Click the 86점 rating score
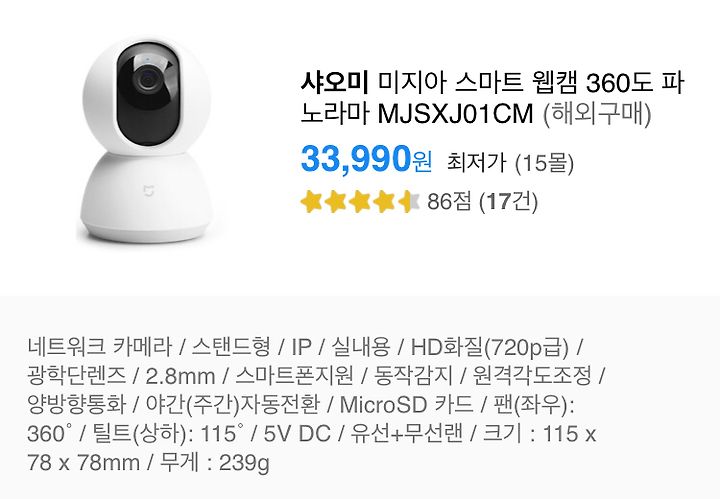 pyautogui.click(x=449, y=201)
